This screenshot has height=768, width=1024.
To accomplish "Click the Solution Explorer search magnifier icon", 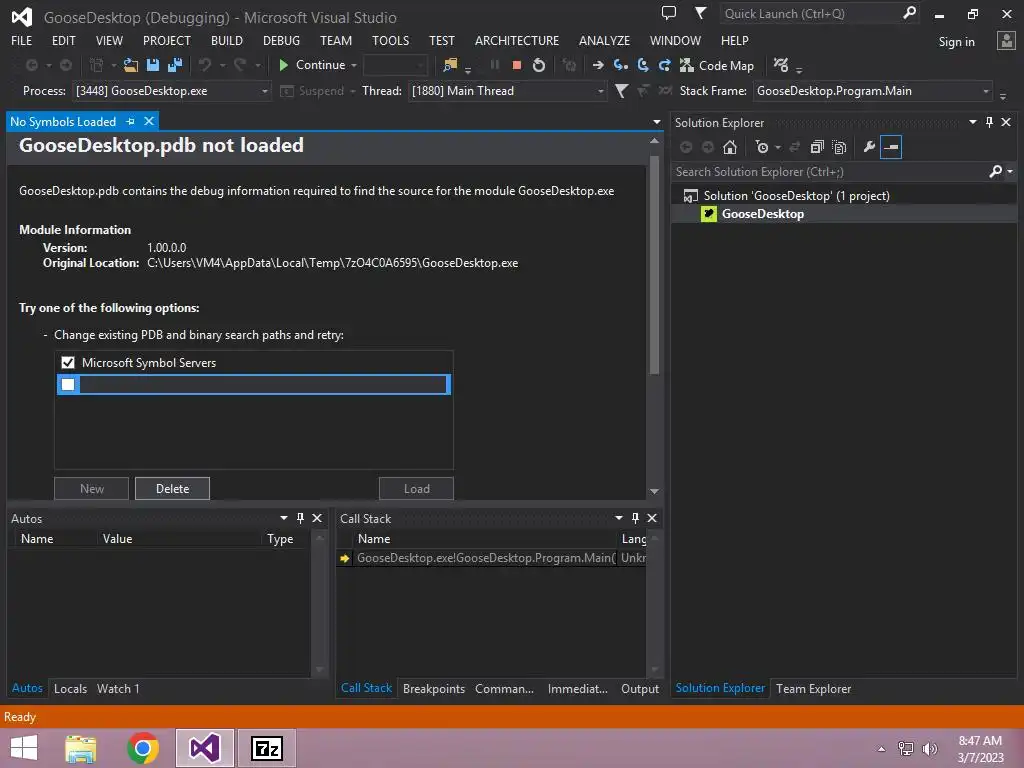I will click(x=995, y=172).
